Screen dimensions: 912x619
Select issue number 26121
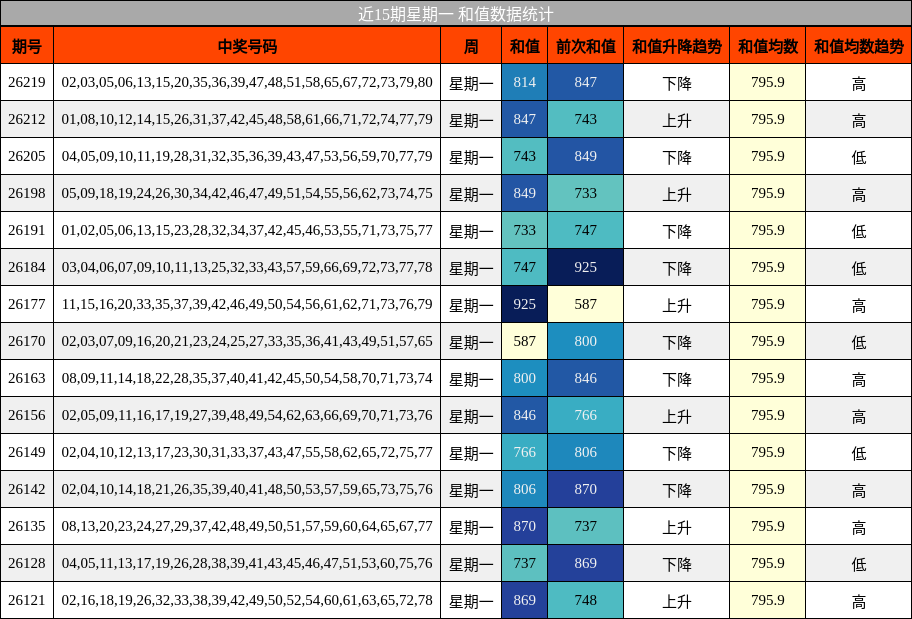coord(27,600)
